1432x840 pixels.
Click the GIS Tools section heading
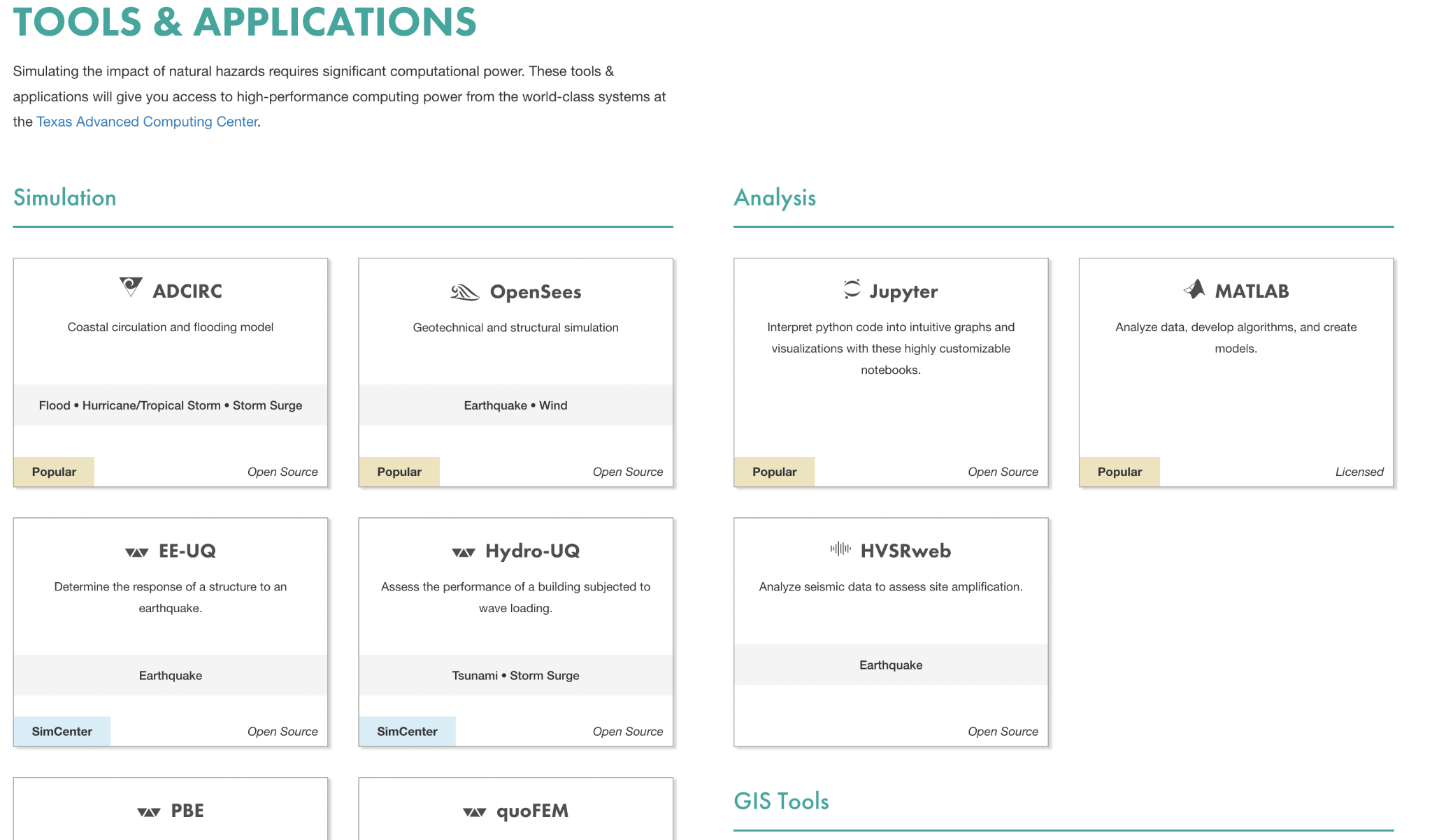pyautogui.click(x=781, y=801)
